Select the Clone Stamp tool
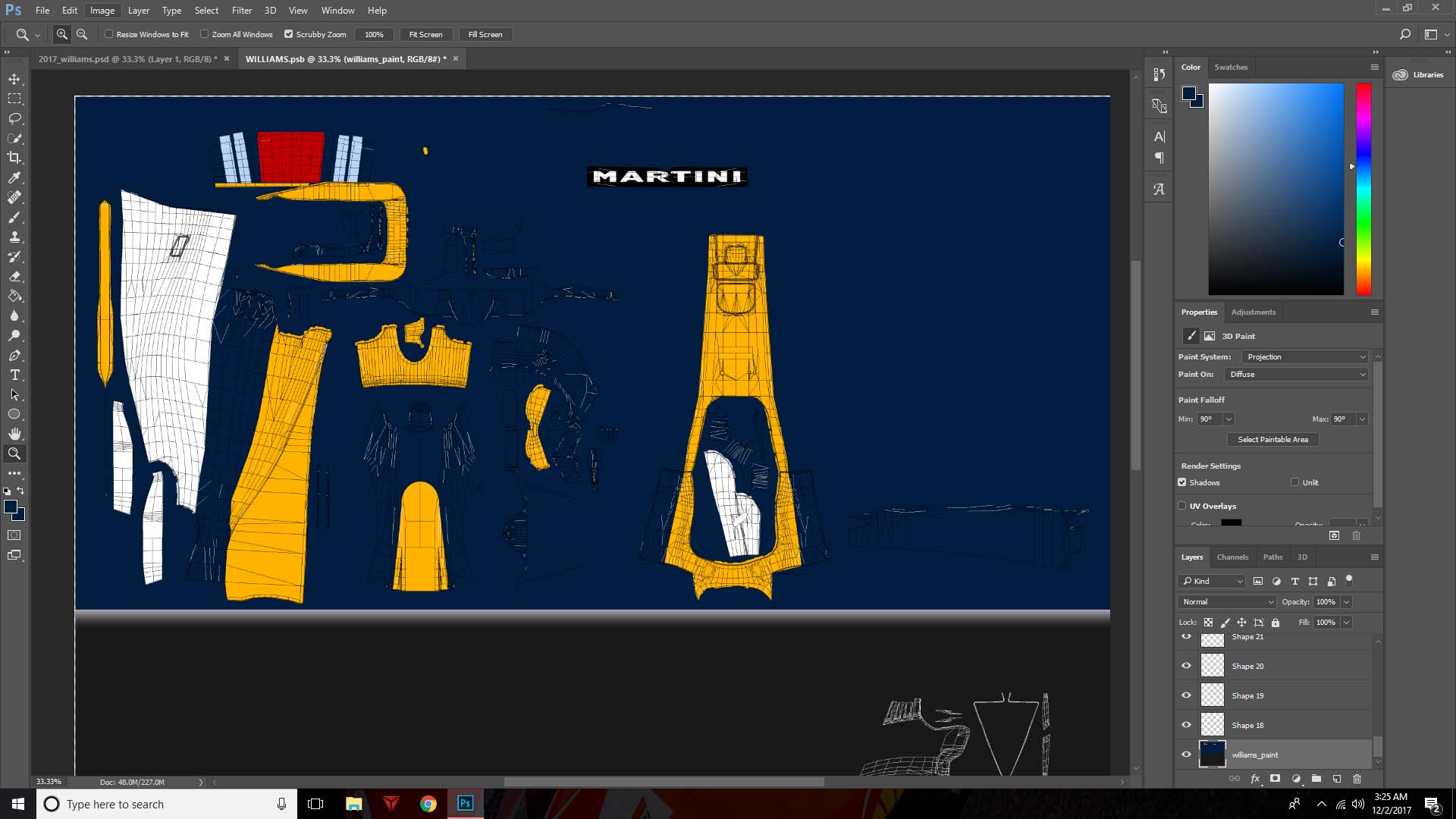Image resolution: width=1456 pixels, height=819 pixels. coord(14,237)
